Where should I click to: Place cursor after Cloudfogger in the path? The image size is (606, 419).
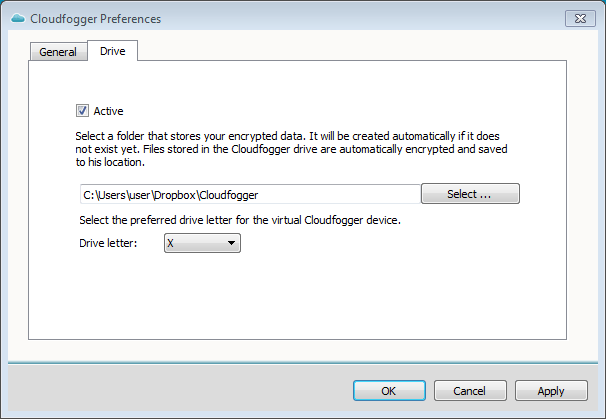click(x=259, y=195)
